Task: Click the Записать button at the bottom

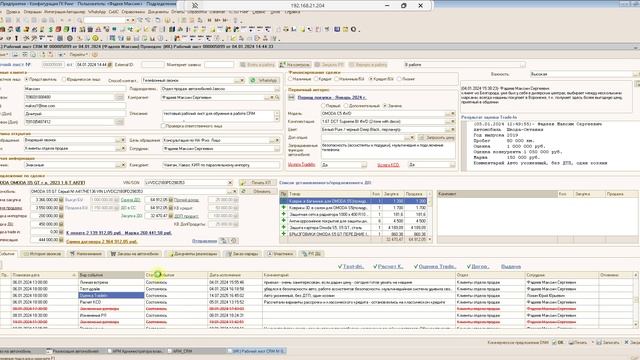Action: (x=608, y=342)
